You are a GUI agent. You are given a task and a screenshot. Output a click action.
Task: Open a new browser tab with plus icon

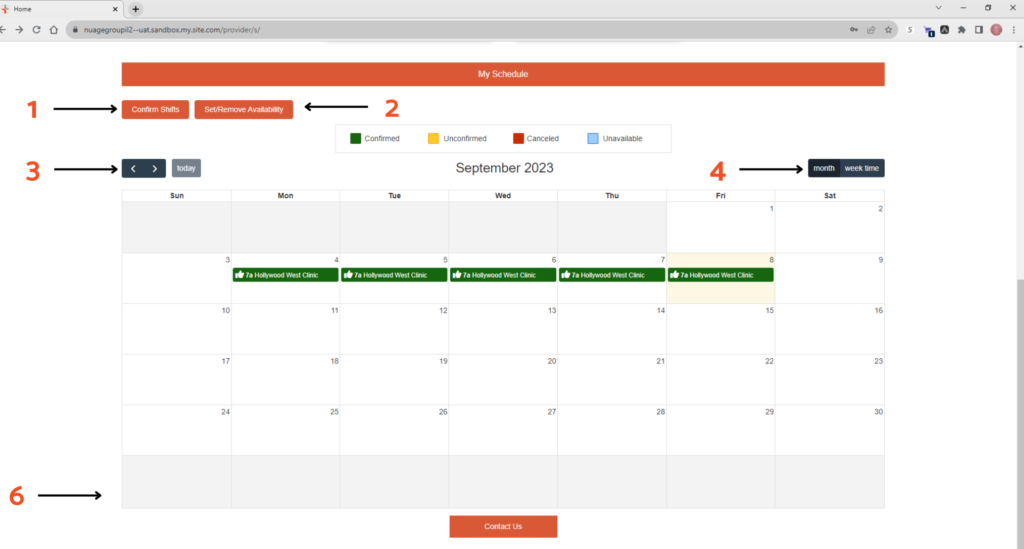tap(136, 9)
